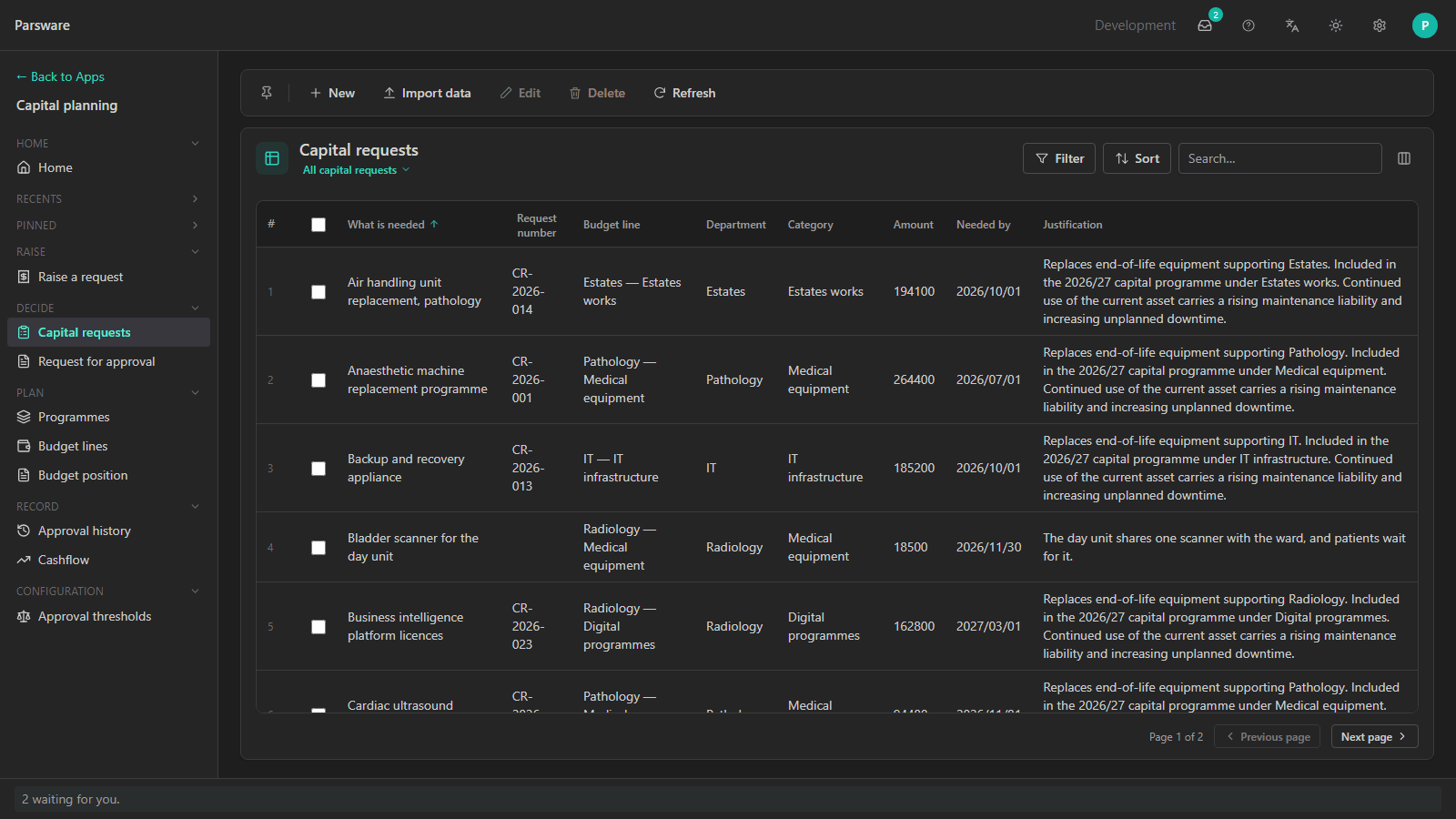Click Edit in the toolbar
The width and height of the screenshot is (1456, 819).
coord(520,93)
